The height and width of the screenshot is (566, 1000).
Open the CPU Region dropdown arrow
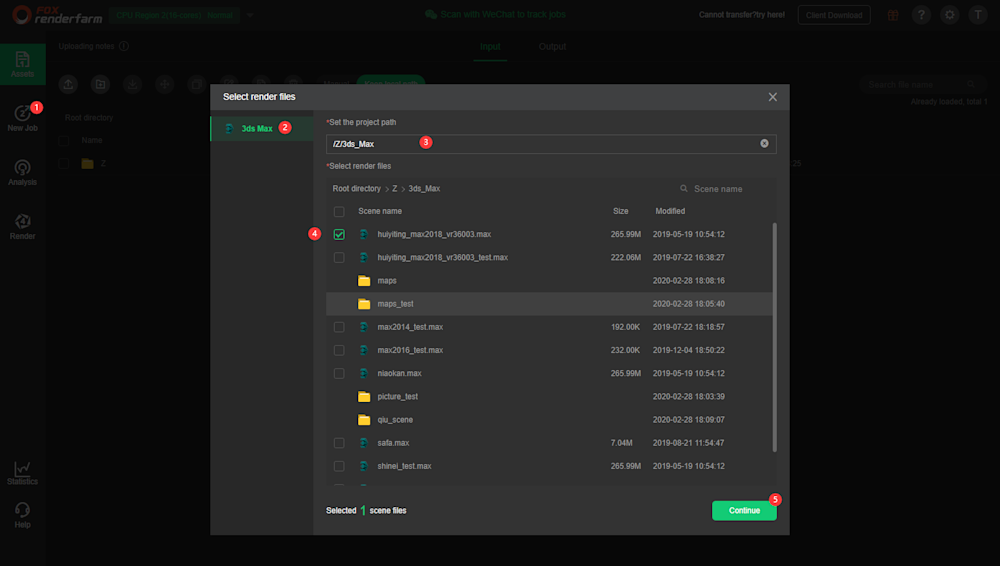pyautogui.click(x=250, y=15)
